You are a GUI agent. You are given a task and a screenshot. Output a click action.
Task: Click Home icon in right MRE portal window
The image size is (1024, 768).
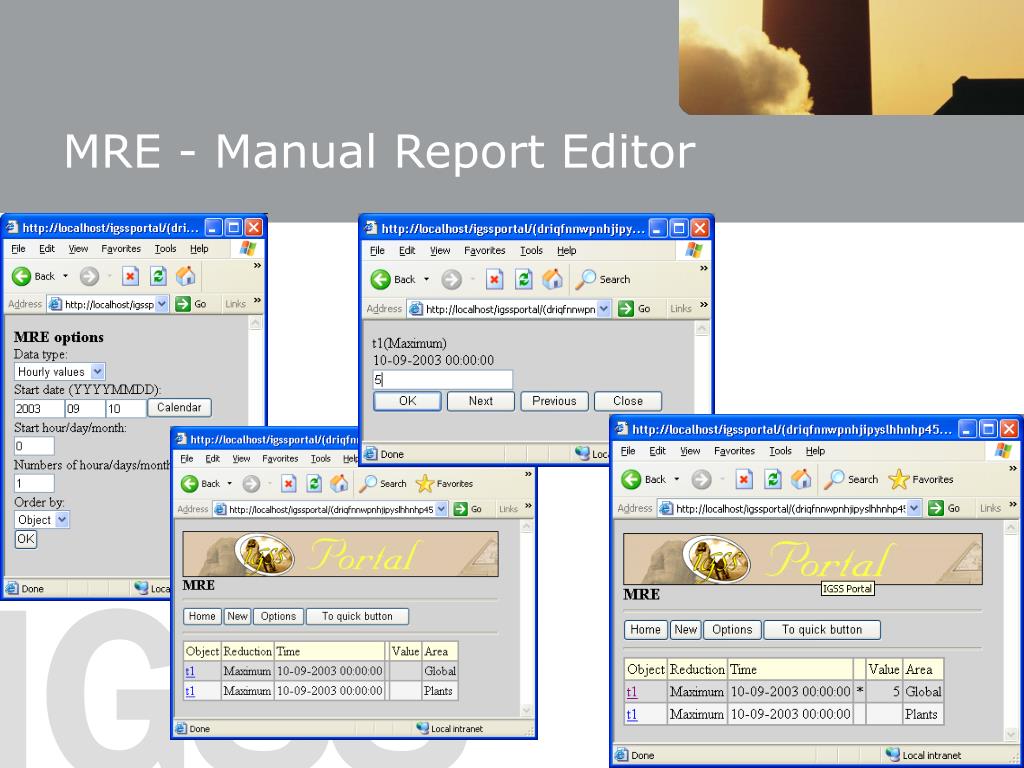tap(801, 479)
